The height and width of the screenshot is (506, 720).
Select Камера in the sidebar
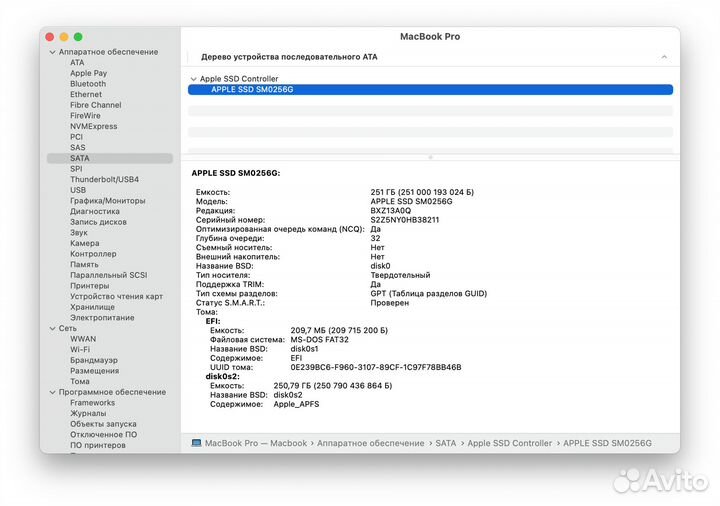[84, 243]
